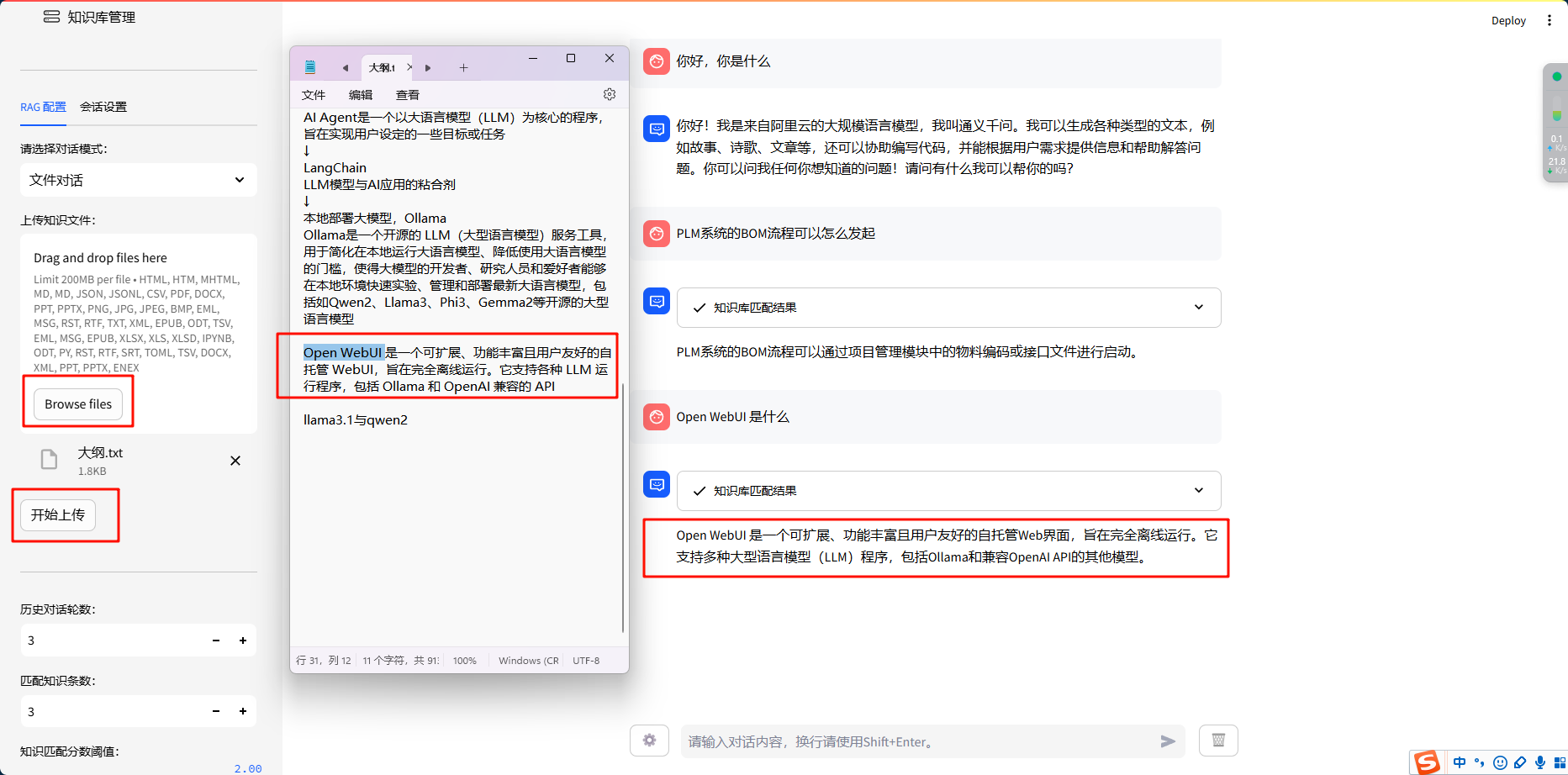The height and width of the screenshot is (775, 1568).
Task: Open the IME emoji smiley icon
Action: point(1500,762)
